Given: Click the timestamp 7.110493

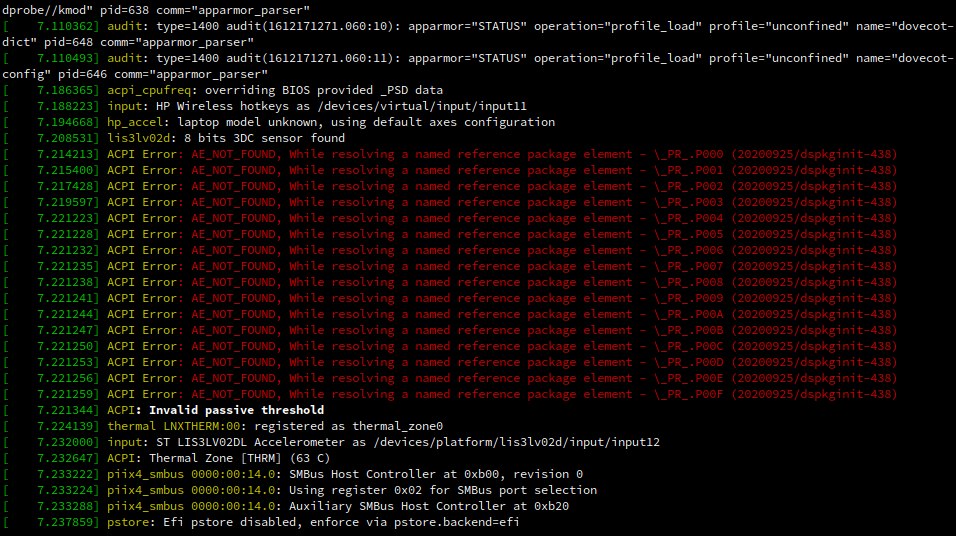Looking at the screenshot, I should [x=66, y=58].
